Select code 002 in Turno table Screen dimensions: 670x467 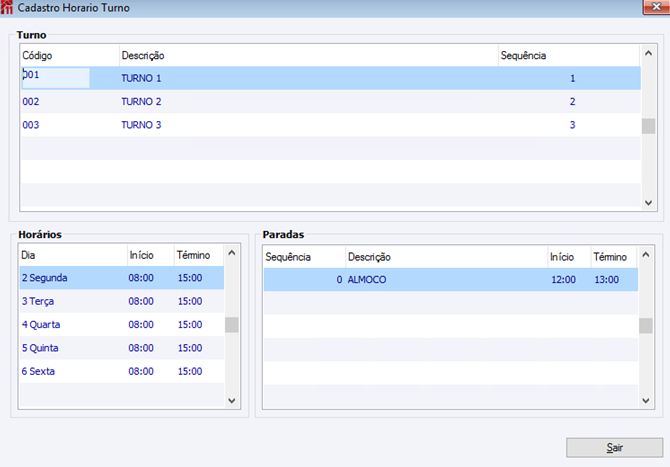[31, 102]
